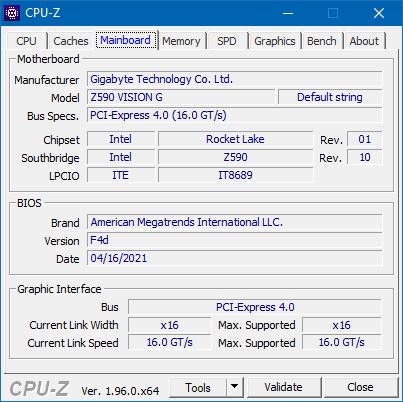Minimize the CPU-Z window
This screenshot has width=403, height=402.
click(x=288, y=13)
